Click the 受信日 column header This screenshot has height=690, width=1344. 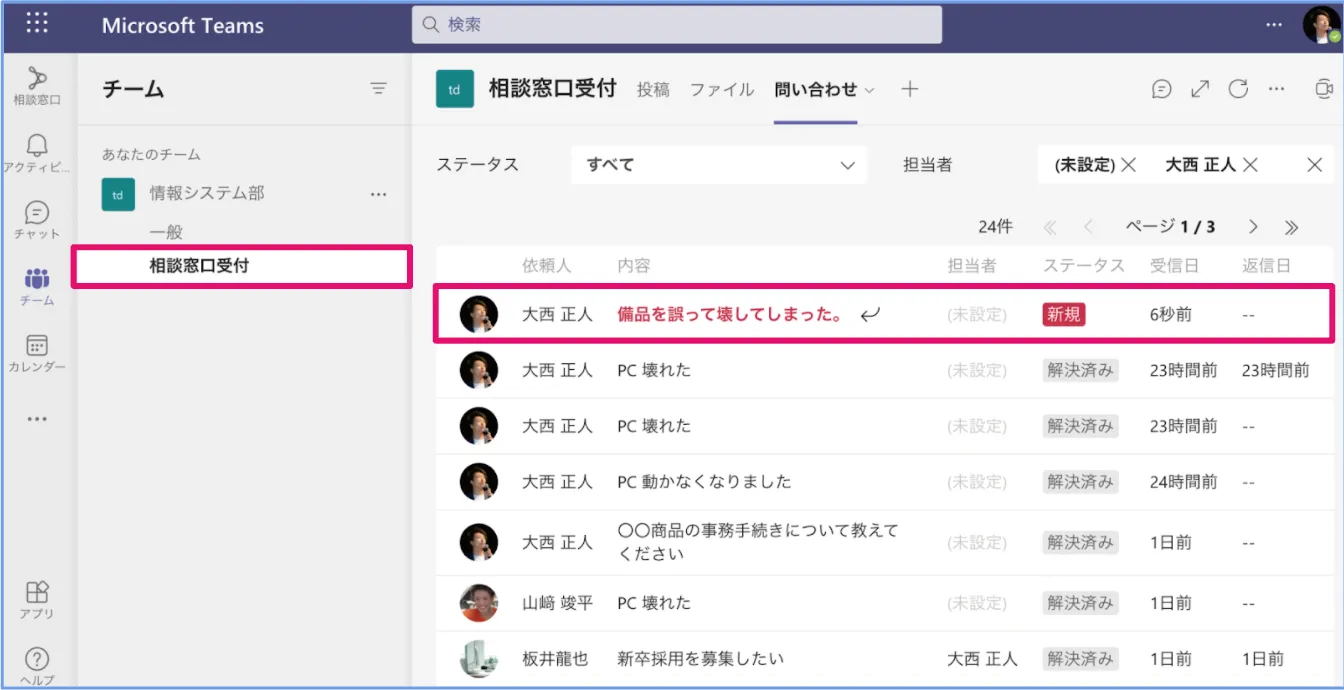pos(1174,266)
